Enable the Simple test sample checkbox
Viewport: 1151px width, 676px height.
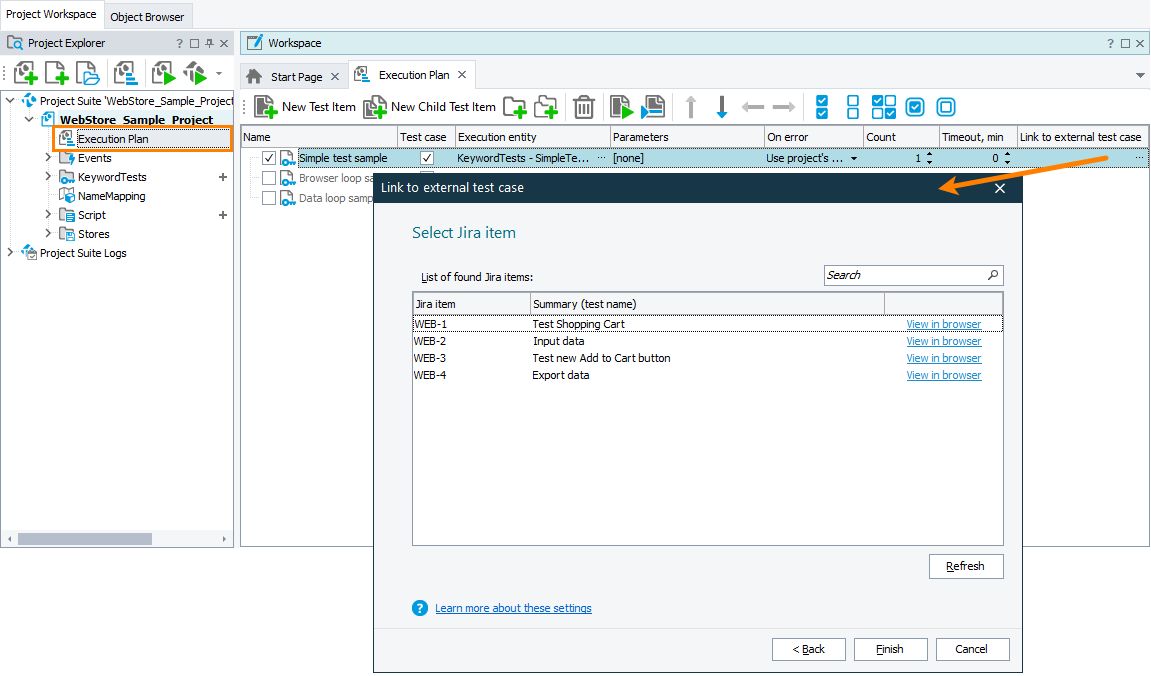click(x=268, y=157)
